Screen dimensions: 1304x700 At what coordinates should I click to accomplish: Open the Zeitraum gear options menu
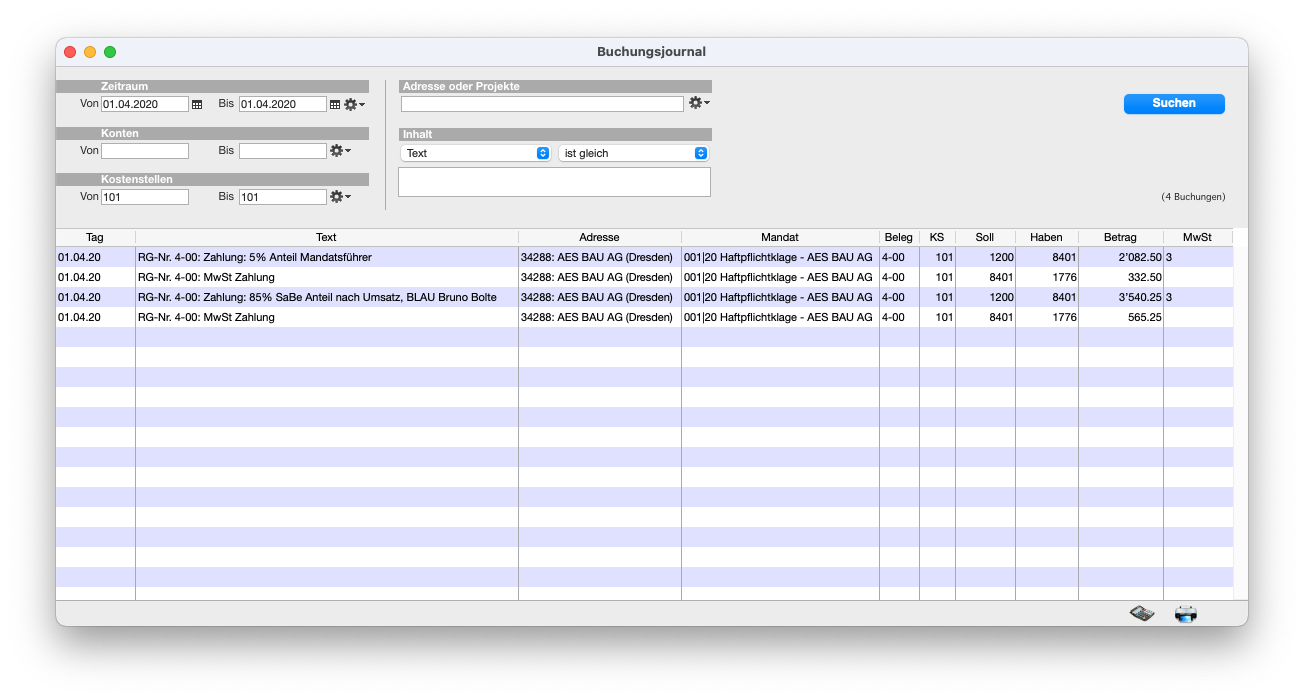[x=354, y=104]
